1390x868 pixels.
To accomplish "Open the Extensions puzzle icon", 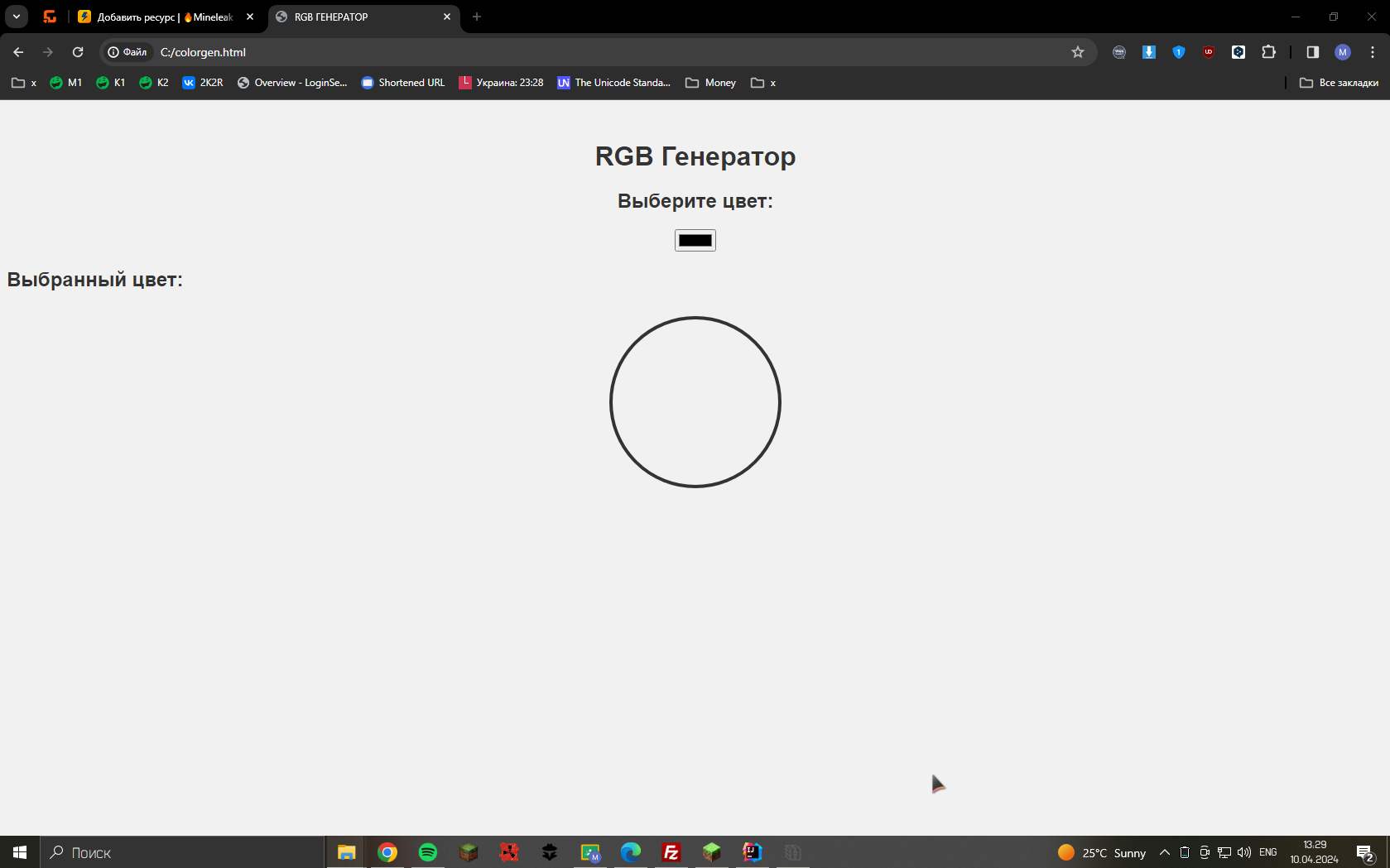I will (x=1268, y=52).
